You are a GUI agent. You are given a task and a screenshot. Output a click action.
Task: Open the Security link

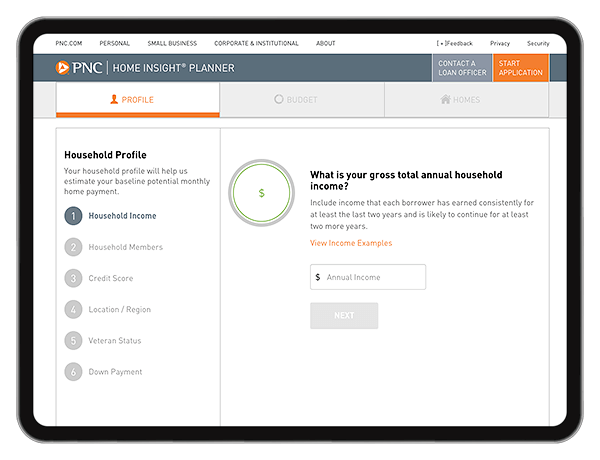coord(538,43)
